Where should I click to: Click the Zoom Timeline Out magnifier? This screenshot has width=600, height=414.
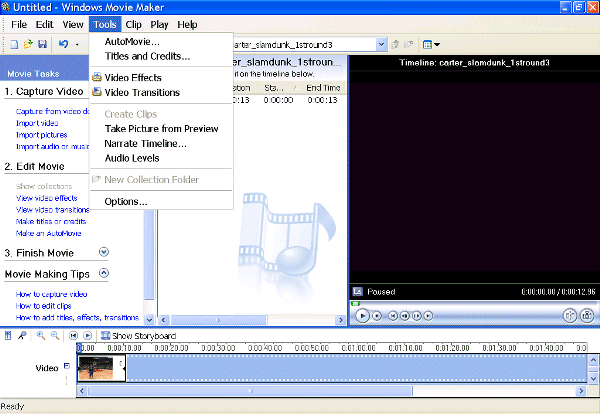pos(55,336)
